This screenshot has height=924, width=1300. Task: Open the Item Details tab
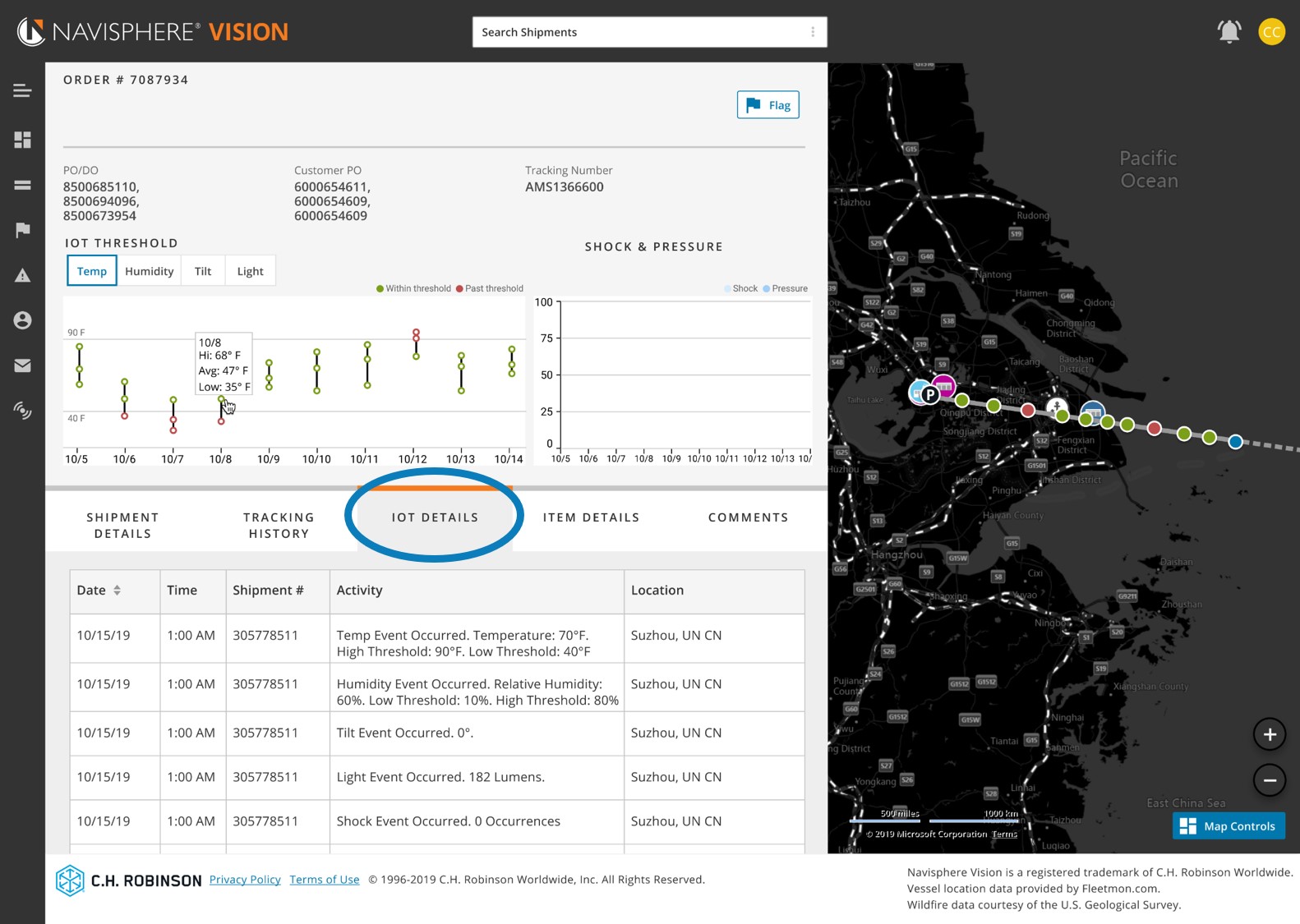tap(591, 517)
